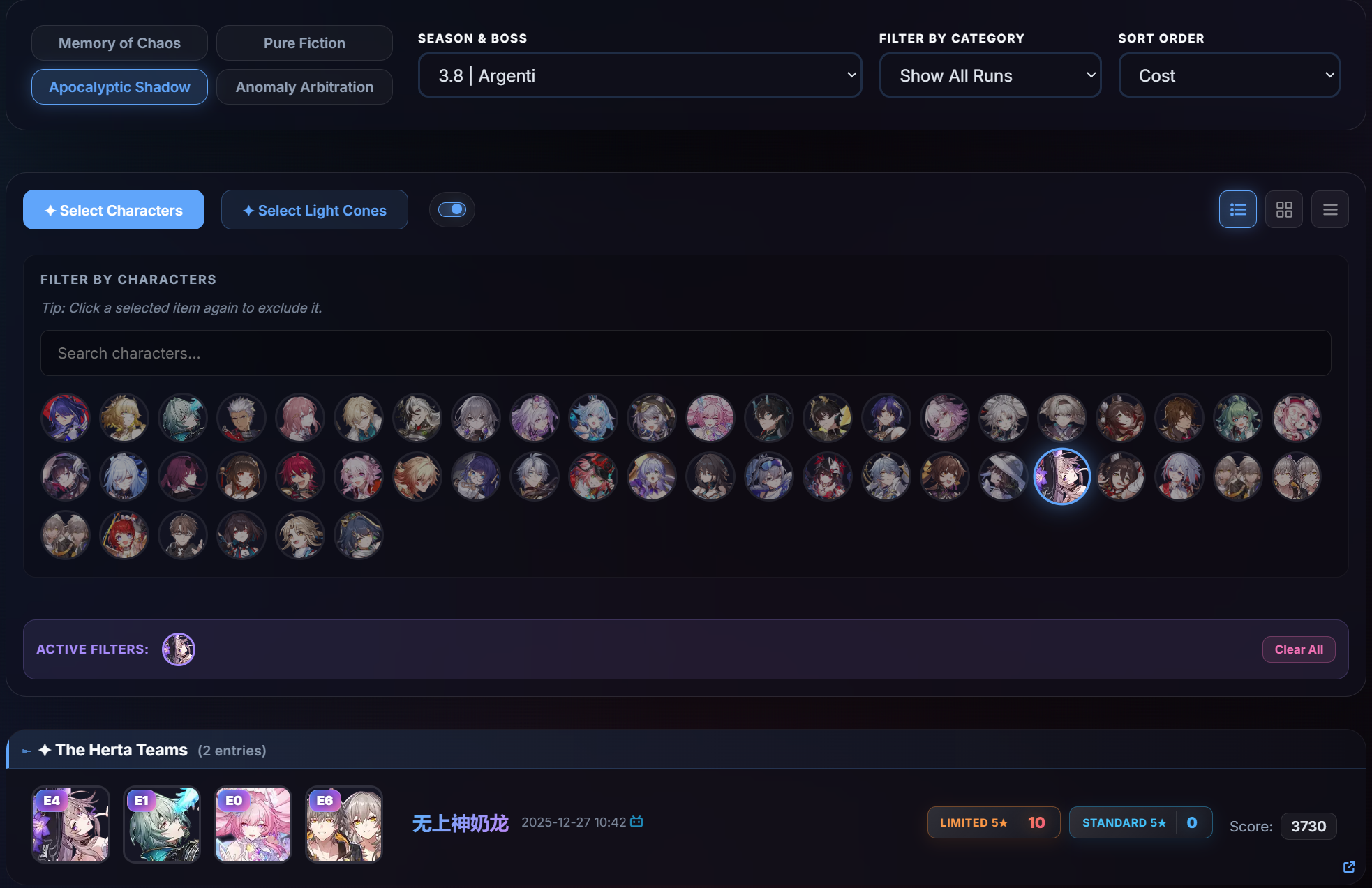Open the Season & Boss dropdown
The image size is (1372, 888).
click(x=639, y=75)
